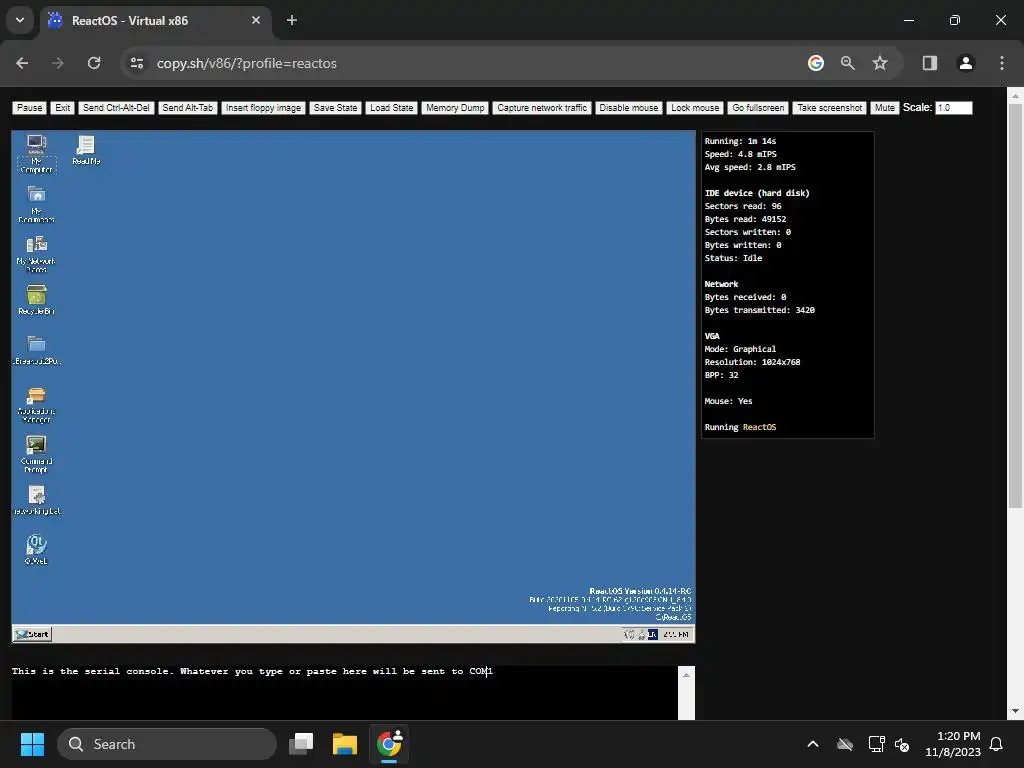
Task: Click Insert floppy image button
Action: tap(263, 108)
